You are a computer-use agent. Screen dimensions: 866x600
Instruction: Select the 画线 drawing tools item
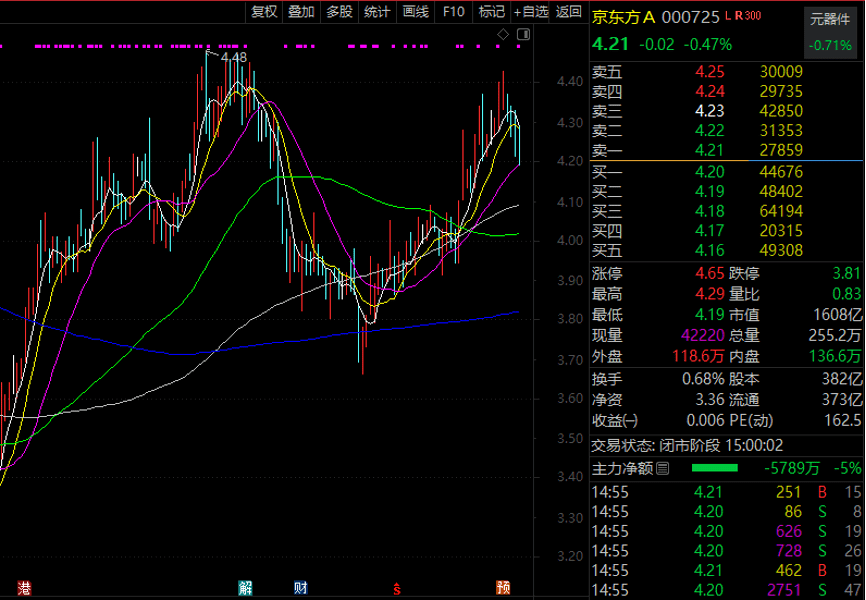pos(415,12)
